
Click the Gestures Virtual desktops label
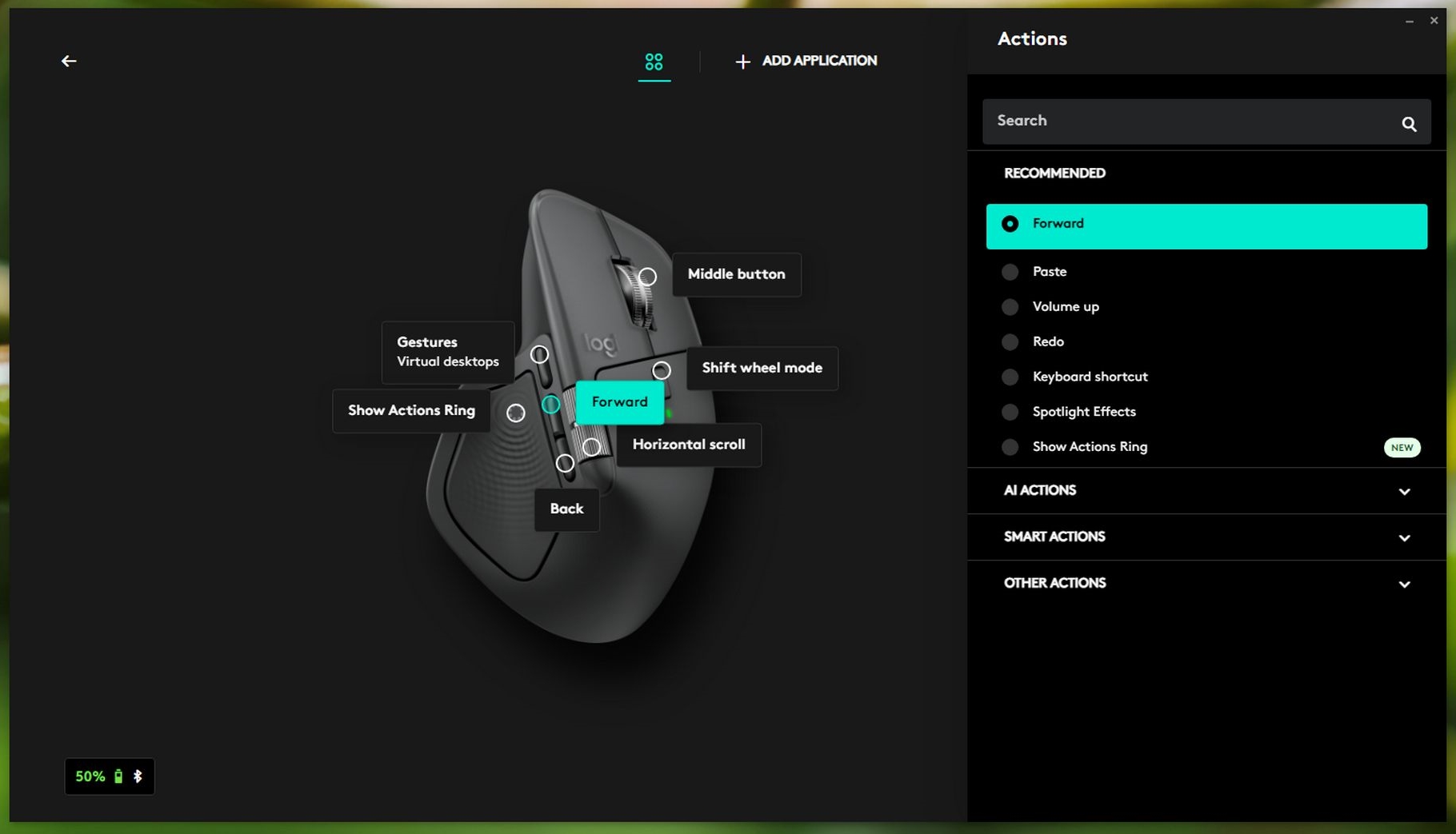point(447,352)
